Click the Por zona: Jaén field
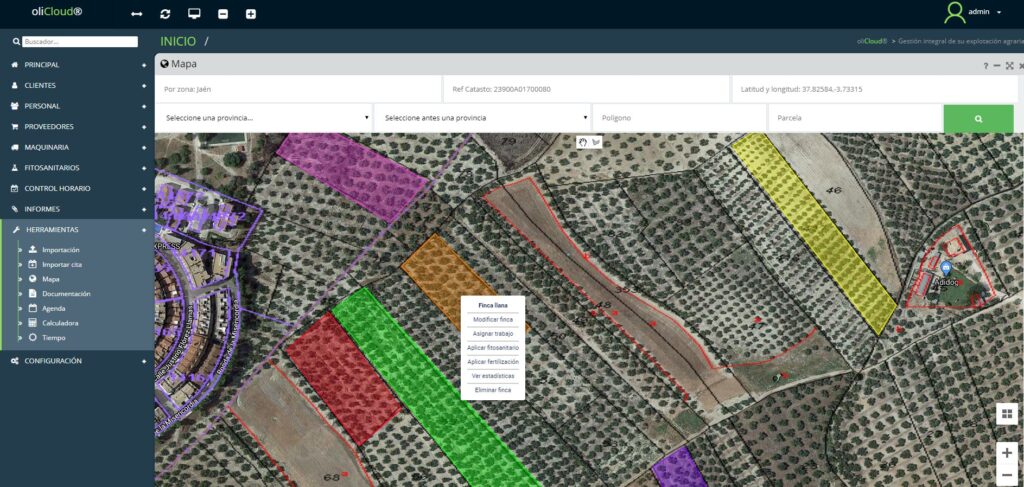 point(298,89)
